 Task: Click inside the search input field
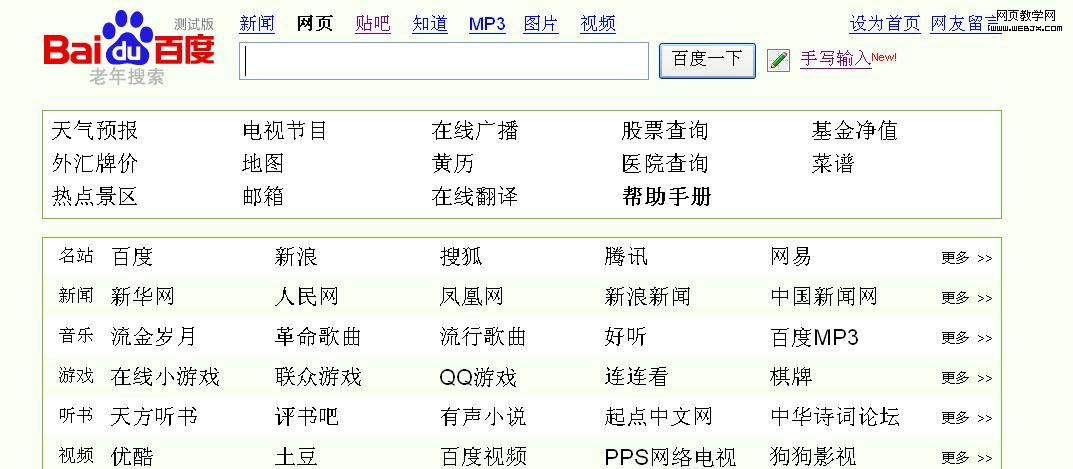click(443, 61)
